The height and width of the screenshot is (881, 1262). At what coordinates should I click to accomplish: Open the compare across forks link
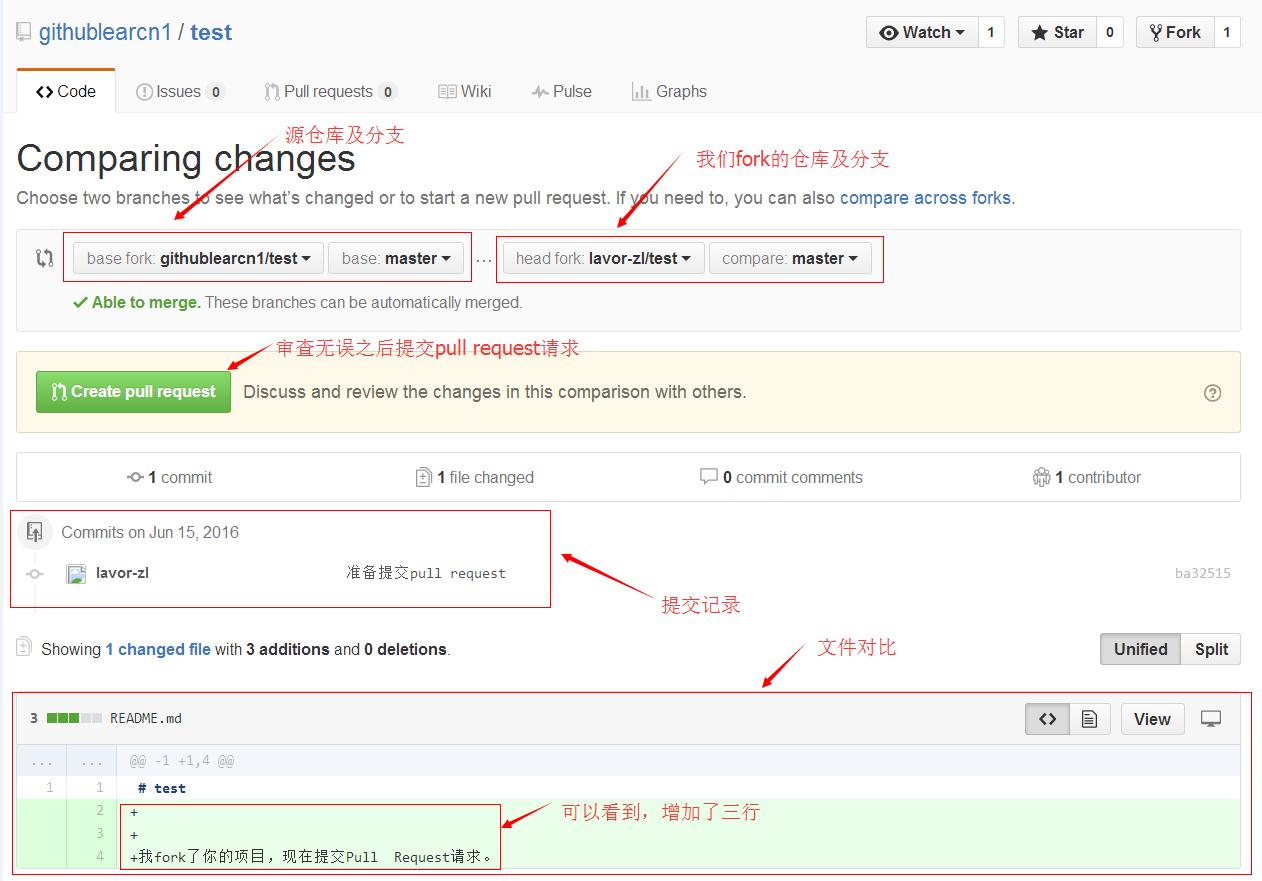tap(925, 197)
